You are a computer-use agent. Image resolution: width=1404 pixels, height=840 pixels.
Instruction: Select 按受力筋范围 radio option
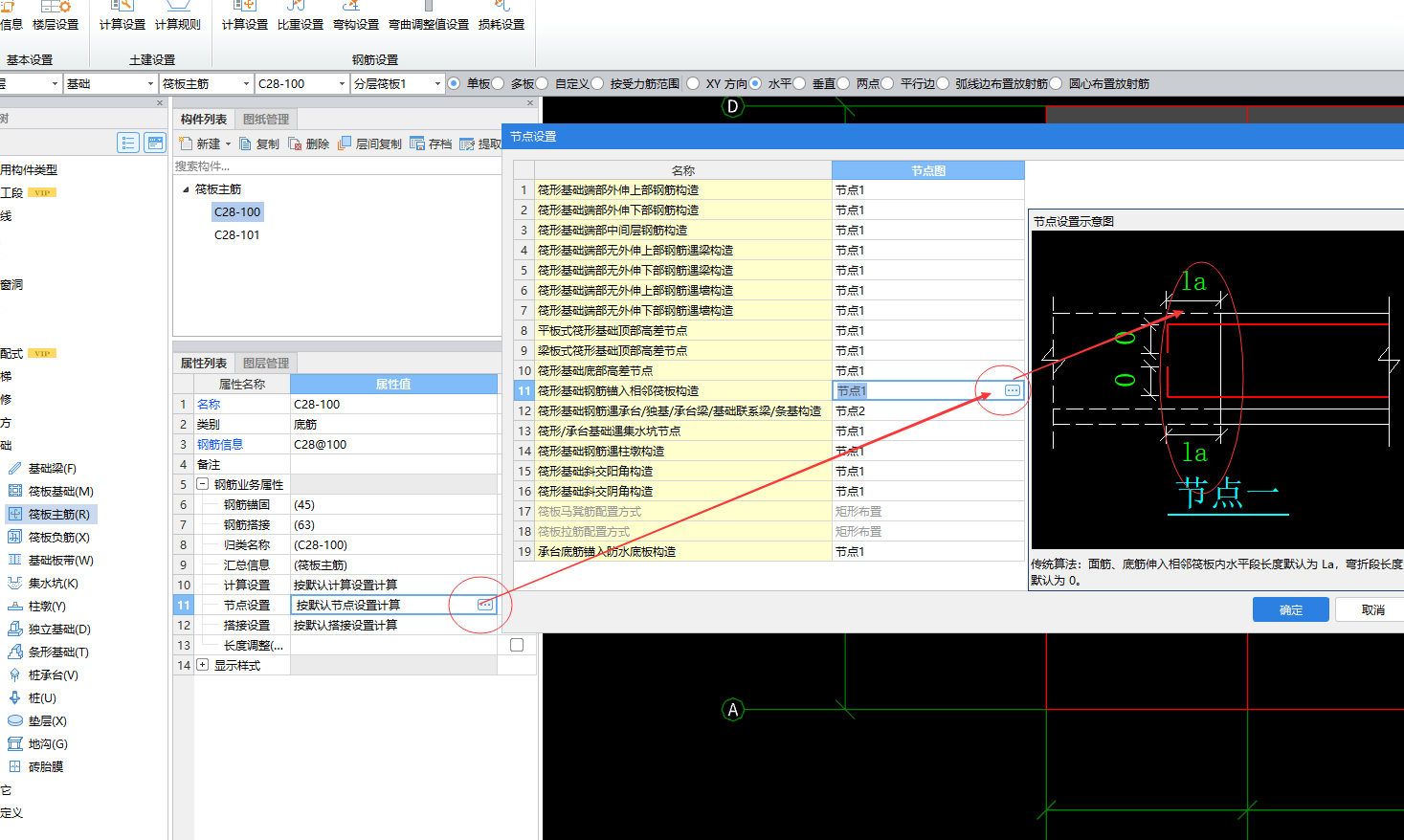tap(597, 83)
